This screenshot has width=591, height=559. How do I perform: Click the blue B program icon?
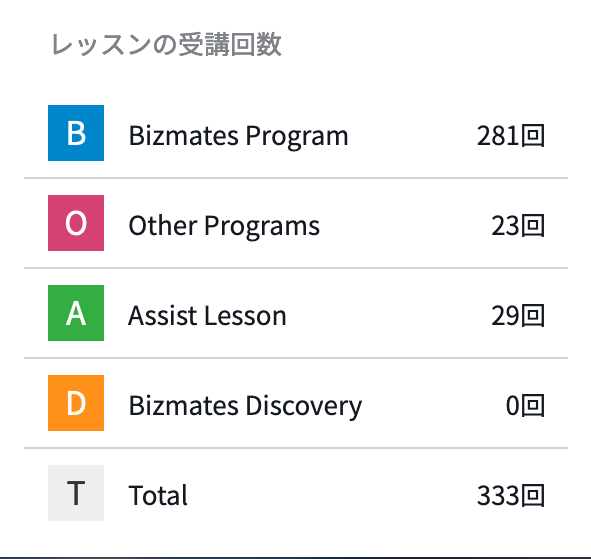pyautogui.click(x=76, y=133)
